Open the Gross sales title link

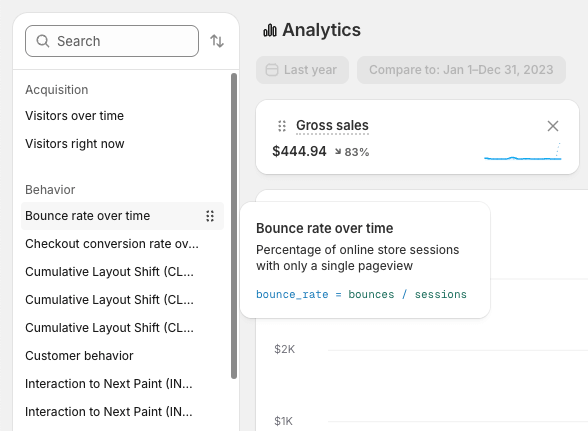[x=332, y=125]
